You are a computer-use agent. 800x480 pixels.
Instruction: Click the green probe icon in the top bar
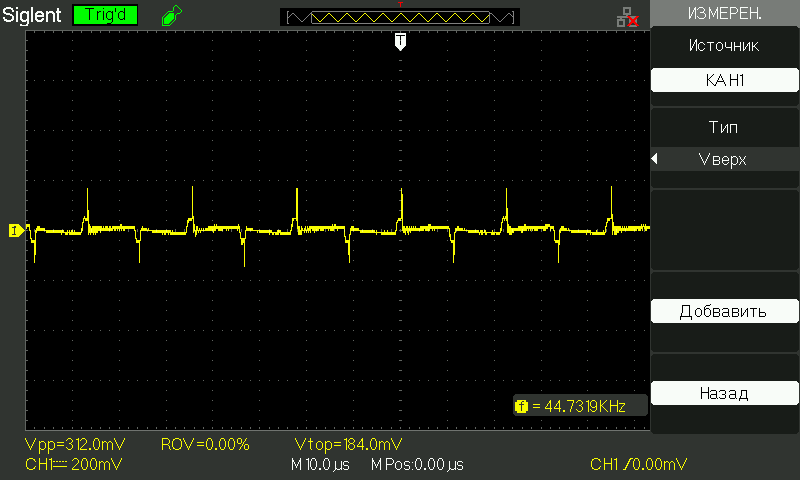[171, 16]
